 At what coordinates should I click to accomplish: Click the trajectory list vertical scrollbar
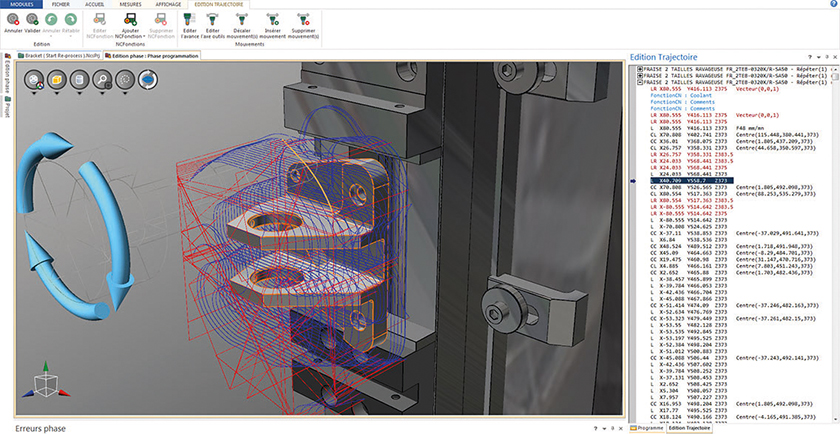point(833,200)
